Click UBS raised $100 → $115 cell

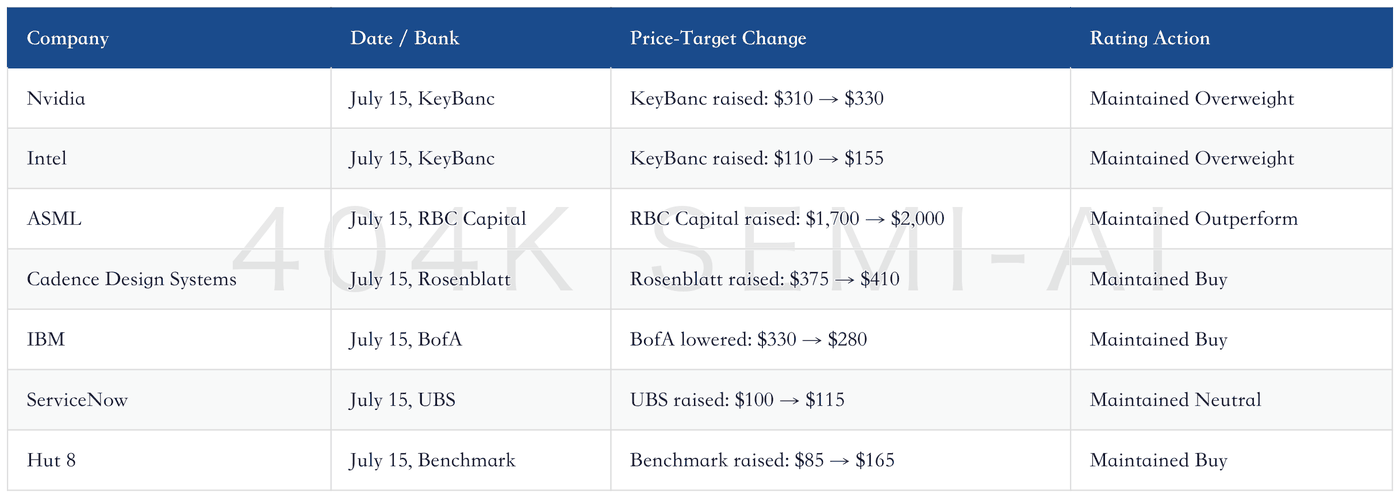pos(841,400)
